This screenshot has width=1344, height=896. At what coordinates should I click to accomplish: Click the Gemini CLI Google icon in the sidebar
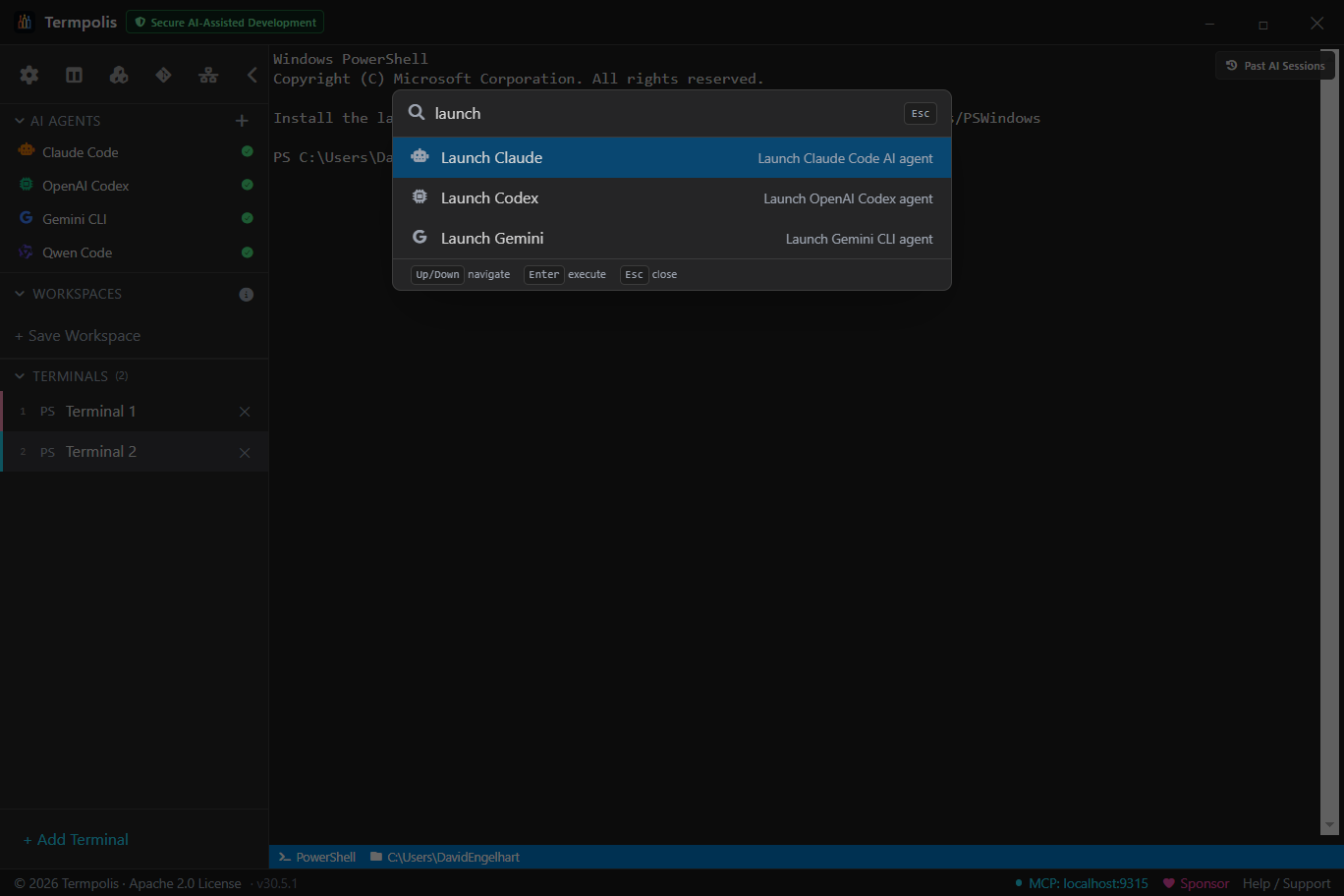click(x=27, y=218)
